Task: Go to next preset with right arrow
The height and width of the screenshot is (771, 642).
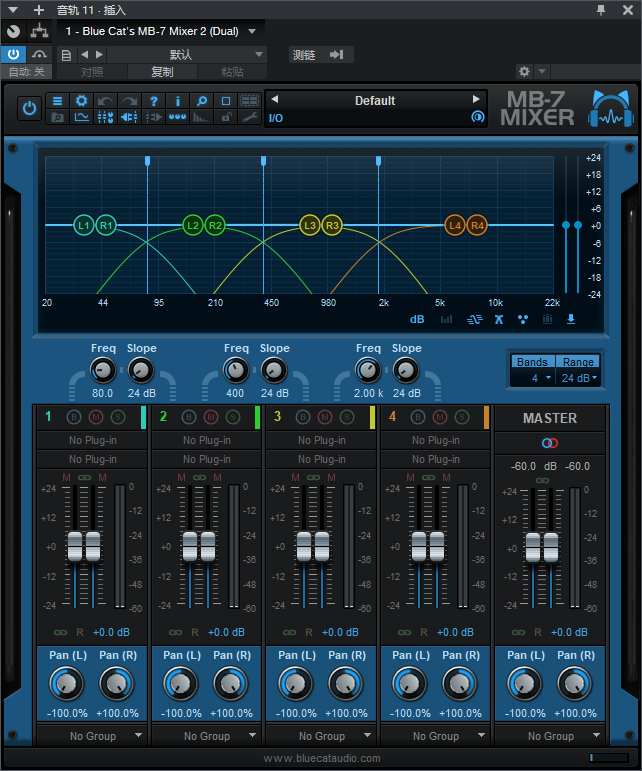Action: (x=476, y=99)
